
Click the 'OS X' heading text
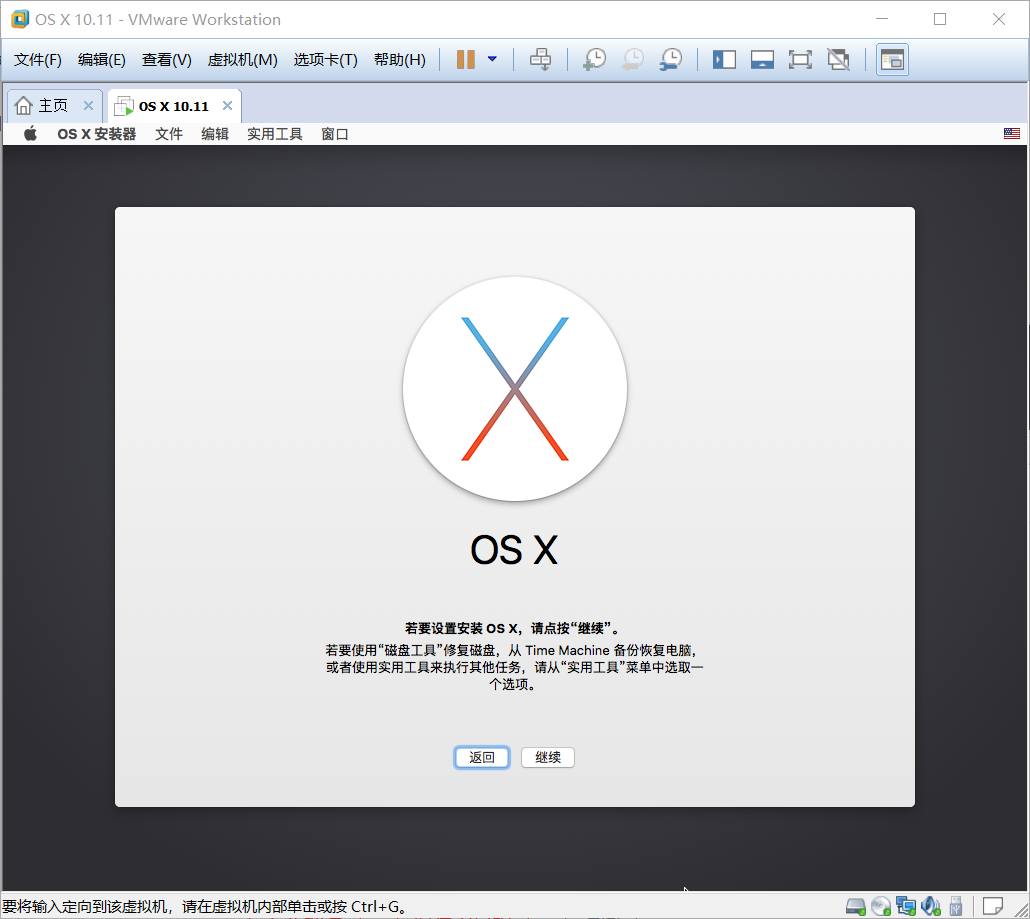click(x=514, y=549)
